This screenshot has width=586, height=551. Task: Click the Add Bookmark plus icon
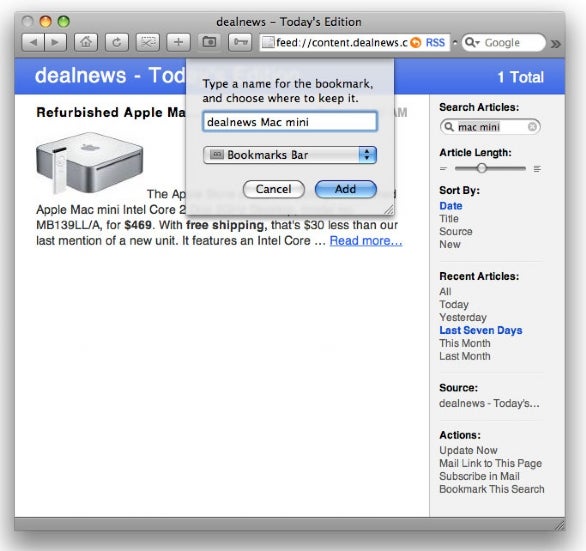(178, 43)
